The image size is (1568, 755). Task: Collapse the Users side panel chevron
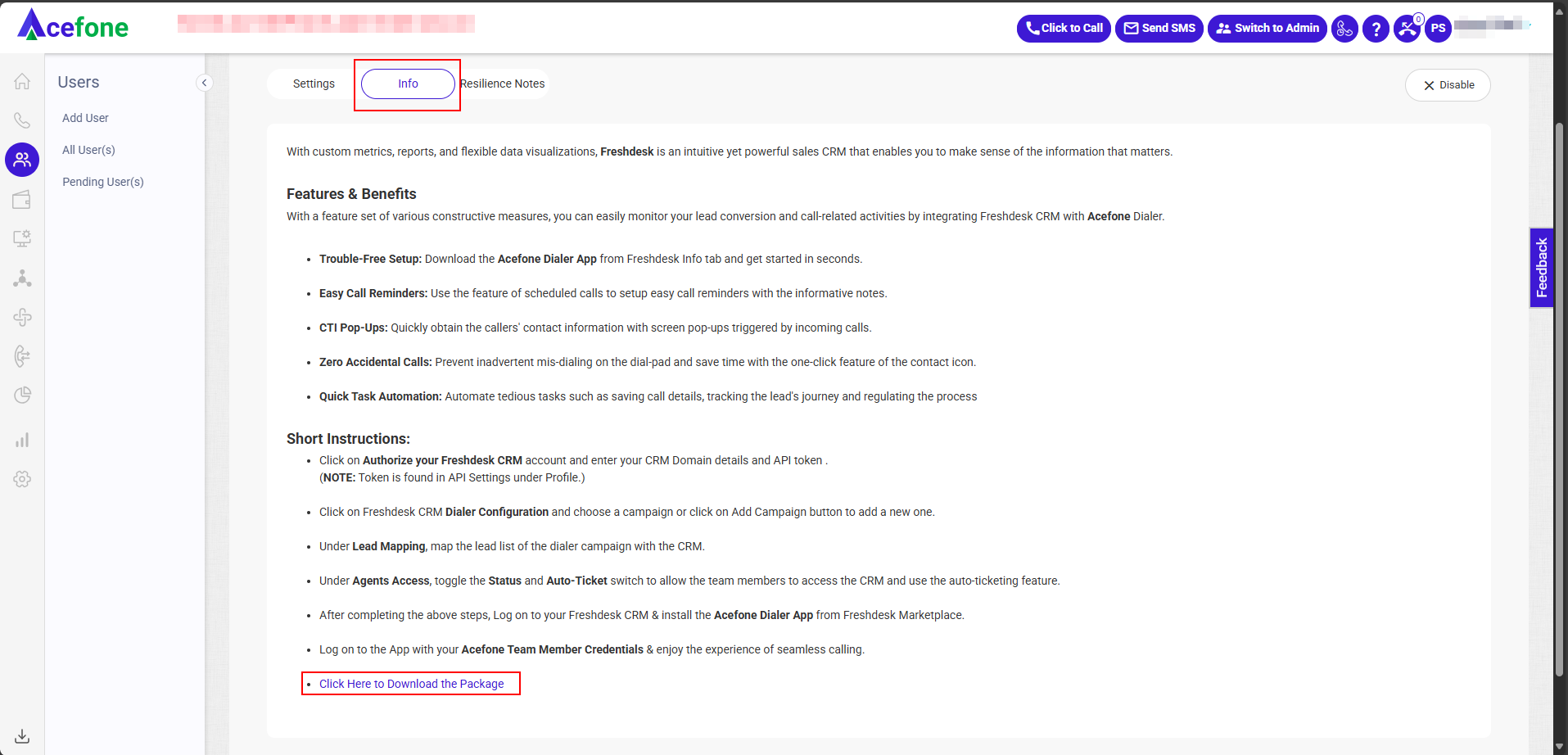(205, 83)
